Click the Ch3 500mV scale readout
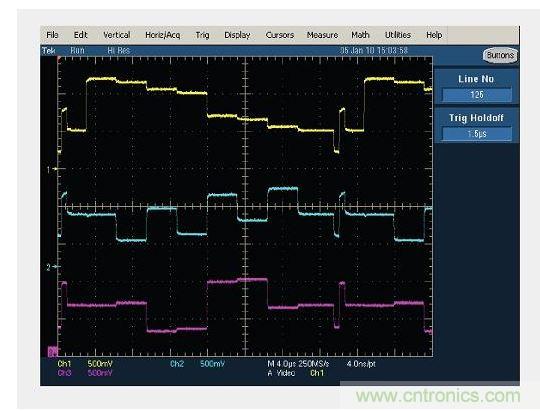Viewport: 540px width, 411px height. coord(85,373)
